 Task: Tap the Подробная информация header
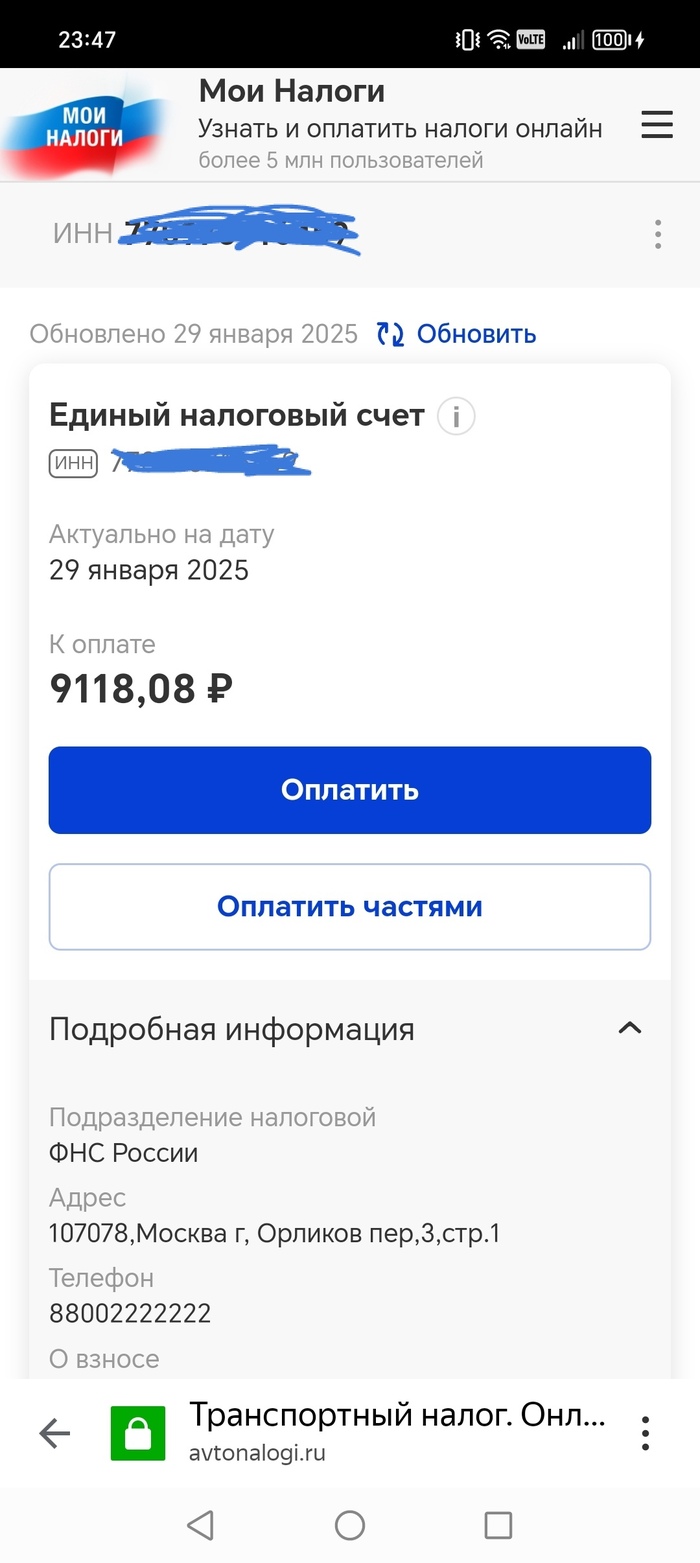232,1029
